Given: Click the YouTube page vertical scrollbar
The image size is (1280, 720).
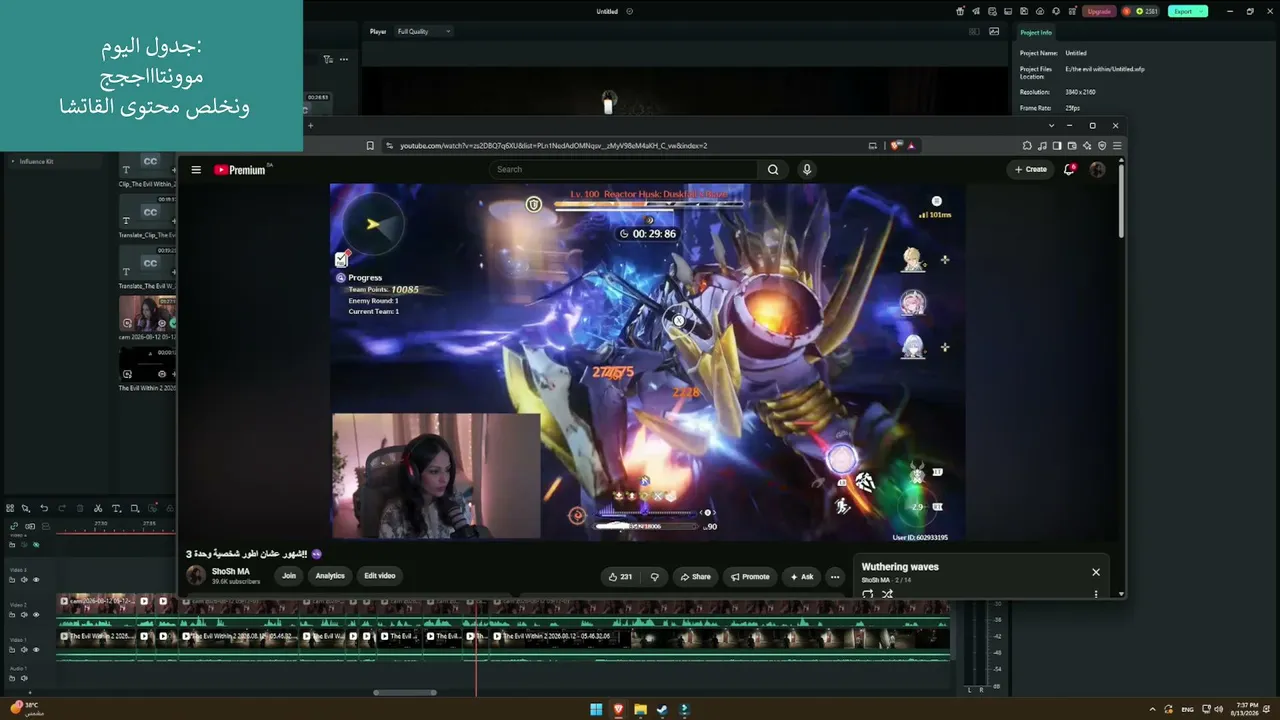Looking at the screenshot, I should 1121,200.
